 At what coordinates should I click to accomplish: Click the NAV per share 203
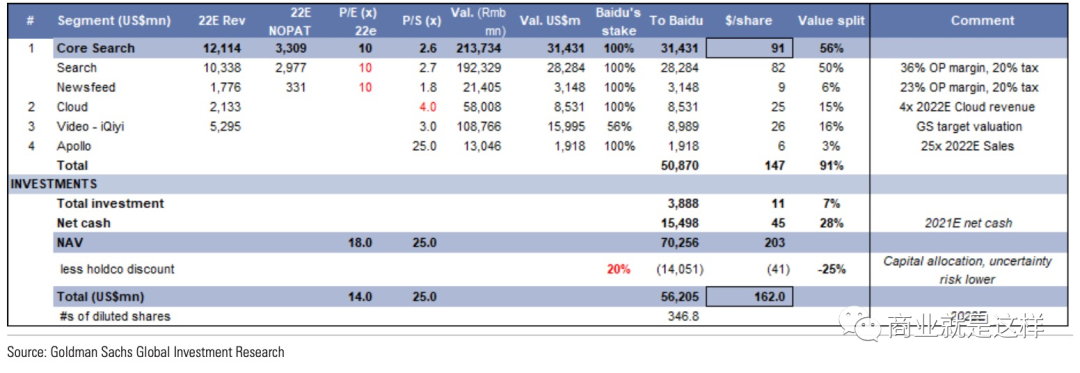(x=775, y=242)
